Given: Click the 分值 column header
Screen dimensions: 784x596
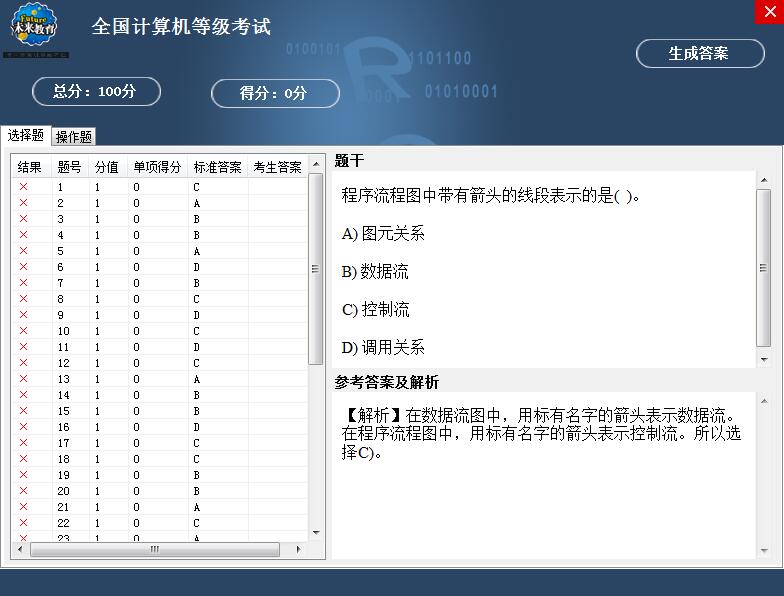Looking at the screenshot, I should [107, 167].
